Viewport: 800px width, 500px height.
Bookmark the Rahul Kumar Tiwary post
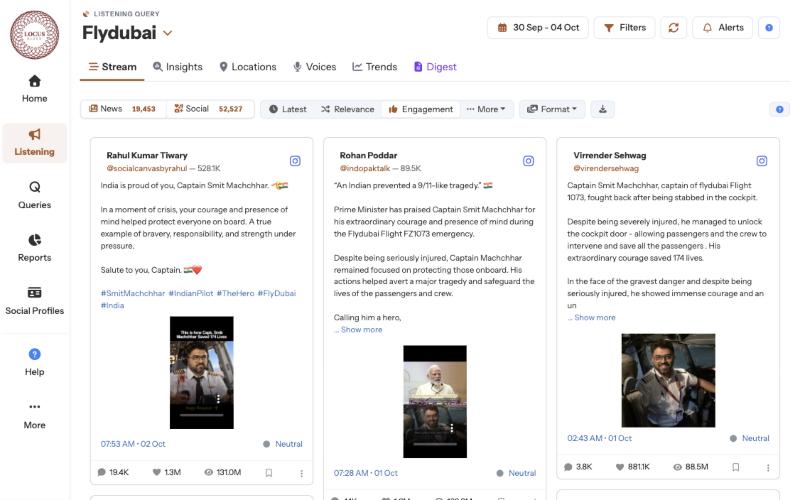point(269,473)
